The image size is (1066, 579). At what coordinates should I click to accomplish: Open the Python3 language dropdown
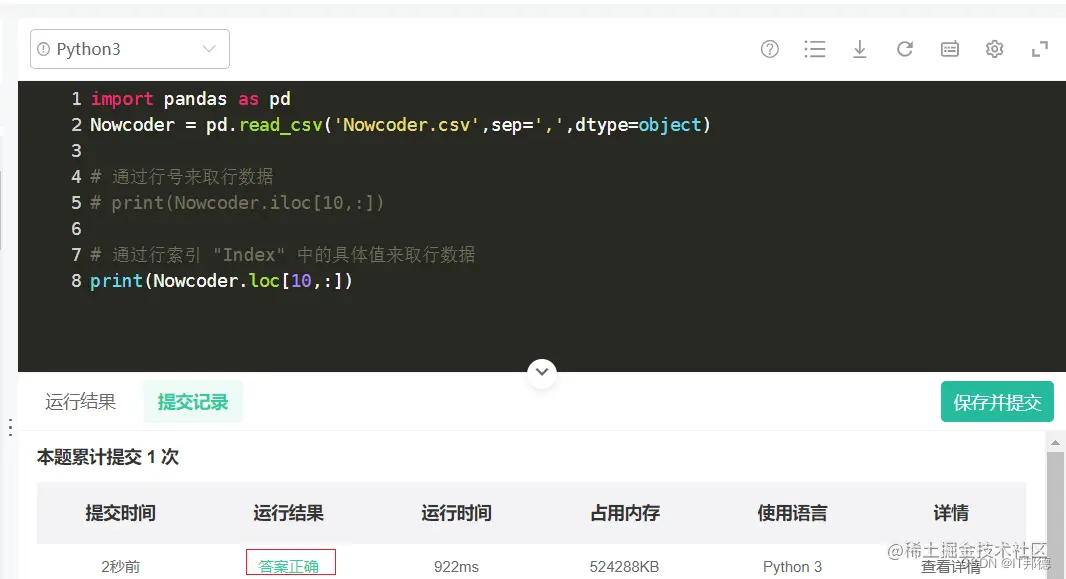[130, 49]
